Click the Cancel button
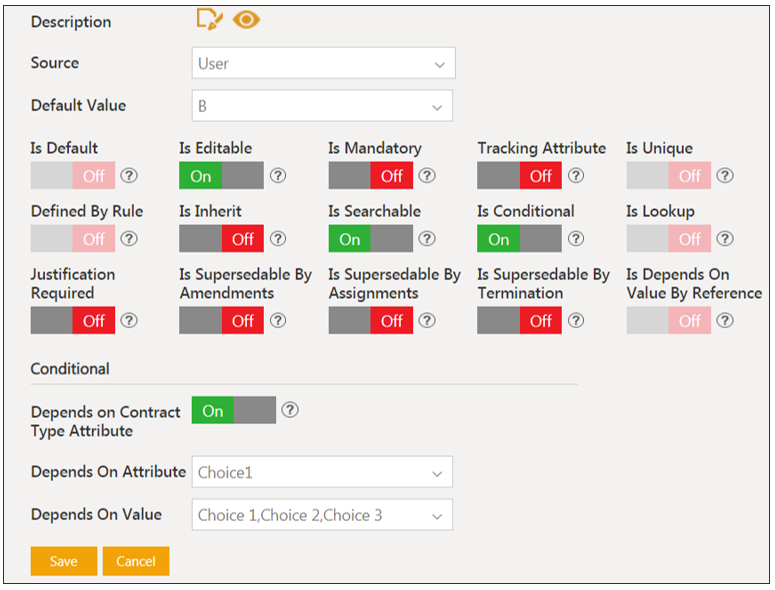Viewport: 775px width, 590px height. click(136, 561)
